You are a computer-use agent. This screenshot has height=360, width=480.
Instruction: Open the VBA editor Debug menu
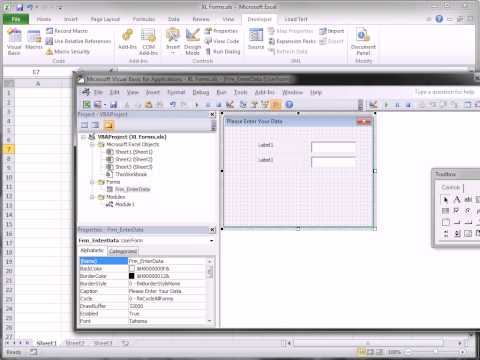pos(201,92)
